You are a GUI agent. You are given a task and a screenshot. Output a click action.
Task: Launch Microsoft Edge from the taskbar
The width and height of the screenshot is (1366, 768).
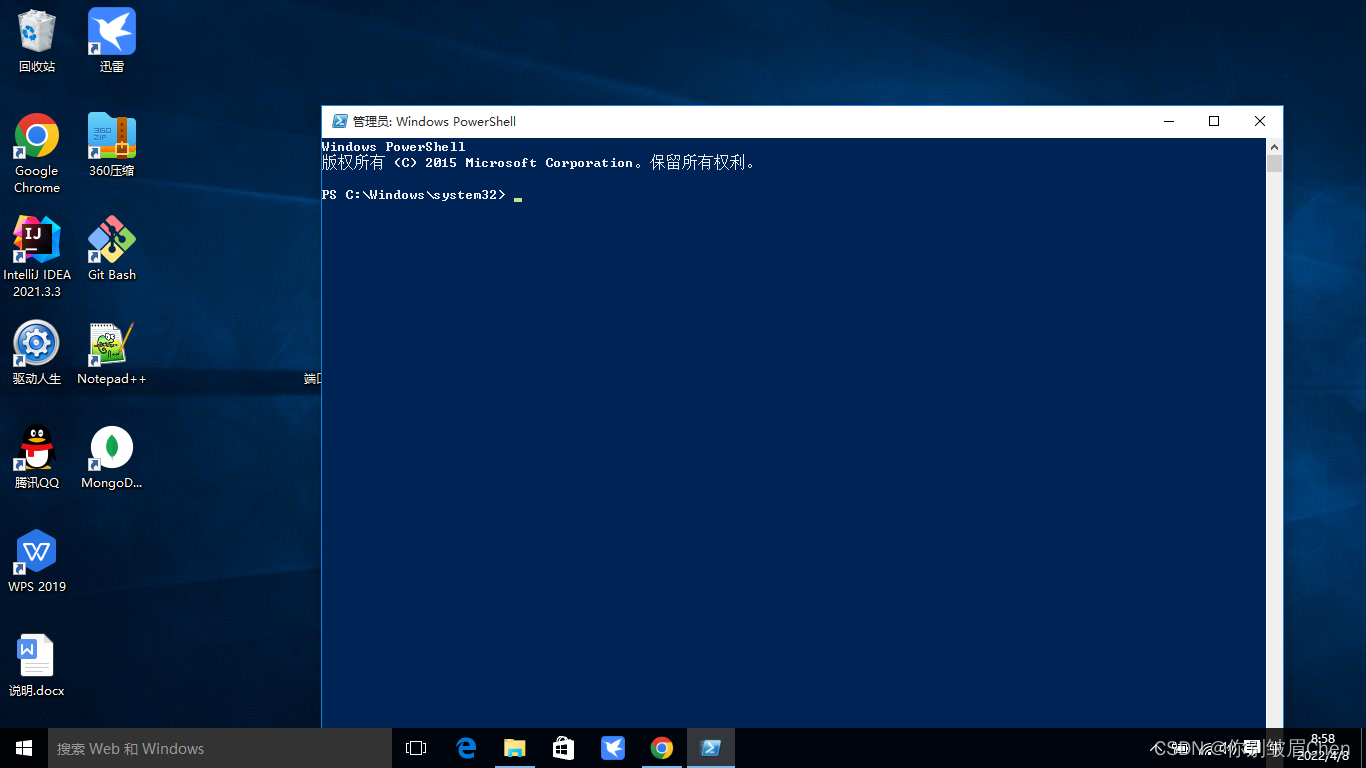pos(466,748)
